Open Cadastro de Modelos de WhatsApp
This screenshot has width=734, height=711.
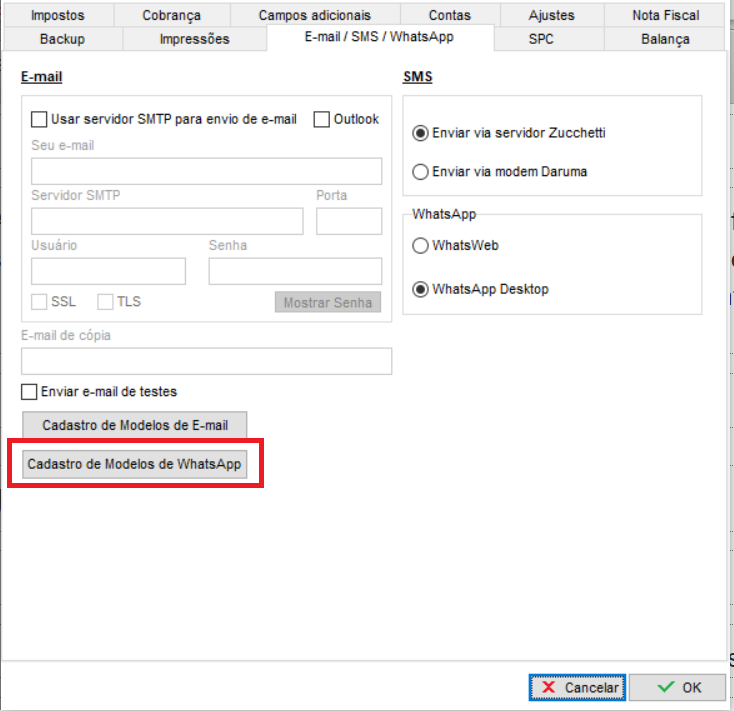tap(134, 465)
